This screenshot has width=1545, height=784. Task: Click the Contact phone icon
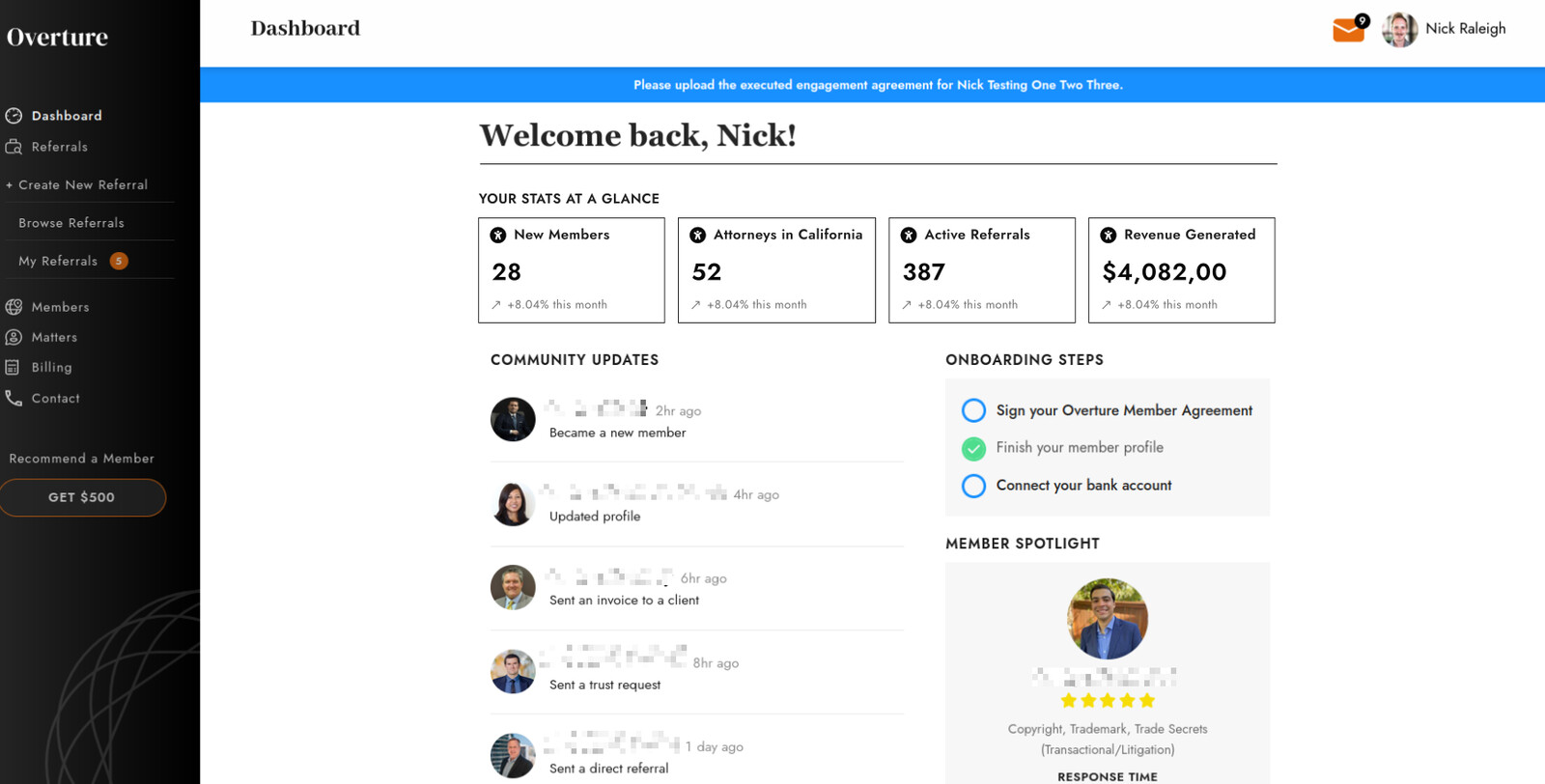point(14,398)
